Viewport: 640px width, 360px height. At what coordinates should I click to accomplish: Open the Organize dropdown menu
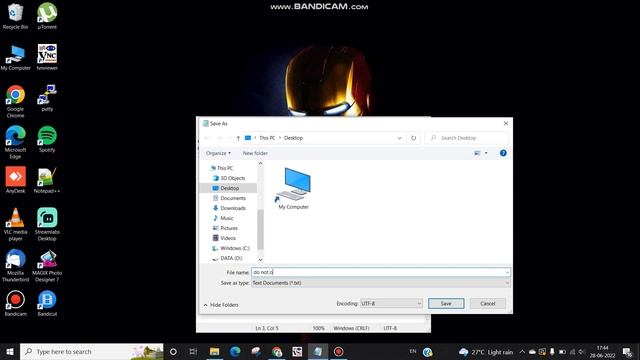click(x=218, y=153)
